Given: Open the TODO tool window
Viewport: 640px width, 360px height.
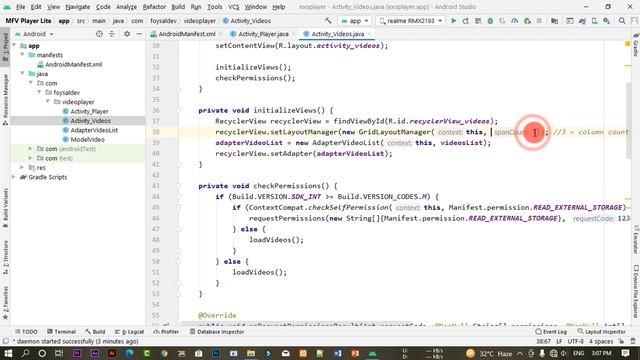Looking at the screenshot, I should click(x=26, y=332).
